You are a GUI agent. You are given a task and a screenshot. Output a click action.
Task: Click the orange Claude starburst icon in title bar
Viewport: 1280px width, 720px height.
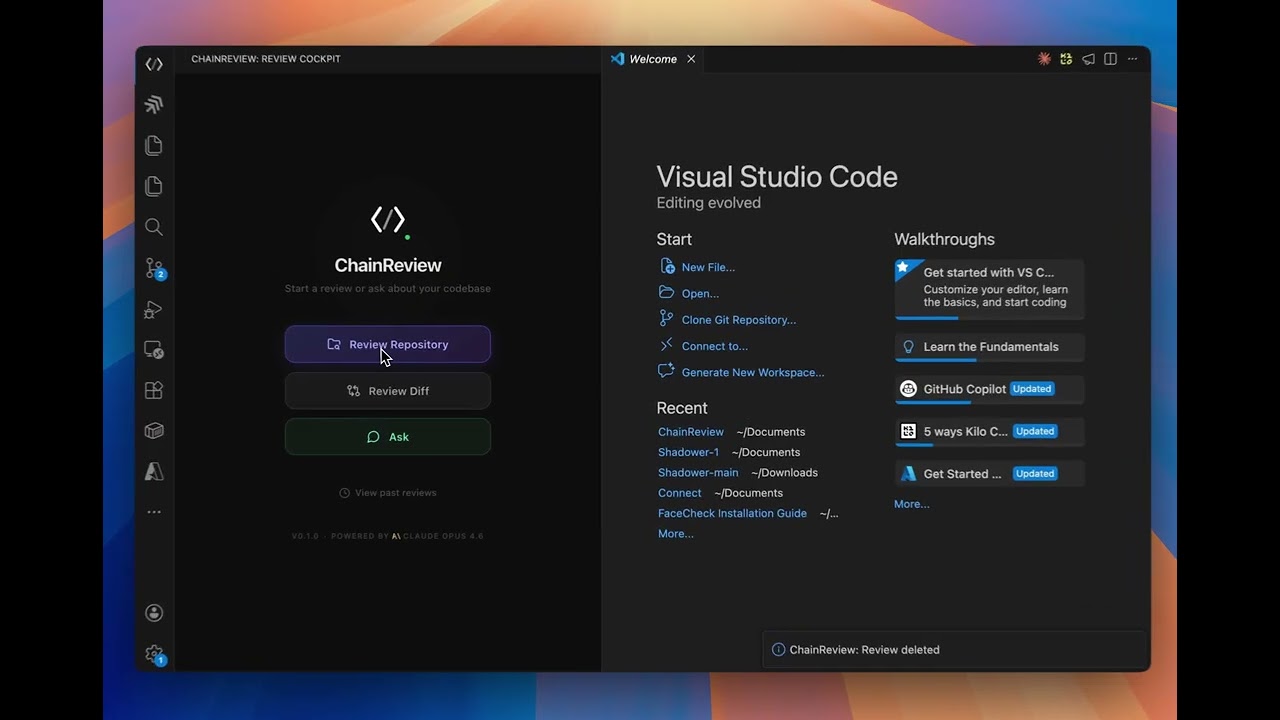[1044, 59]
